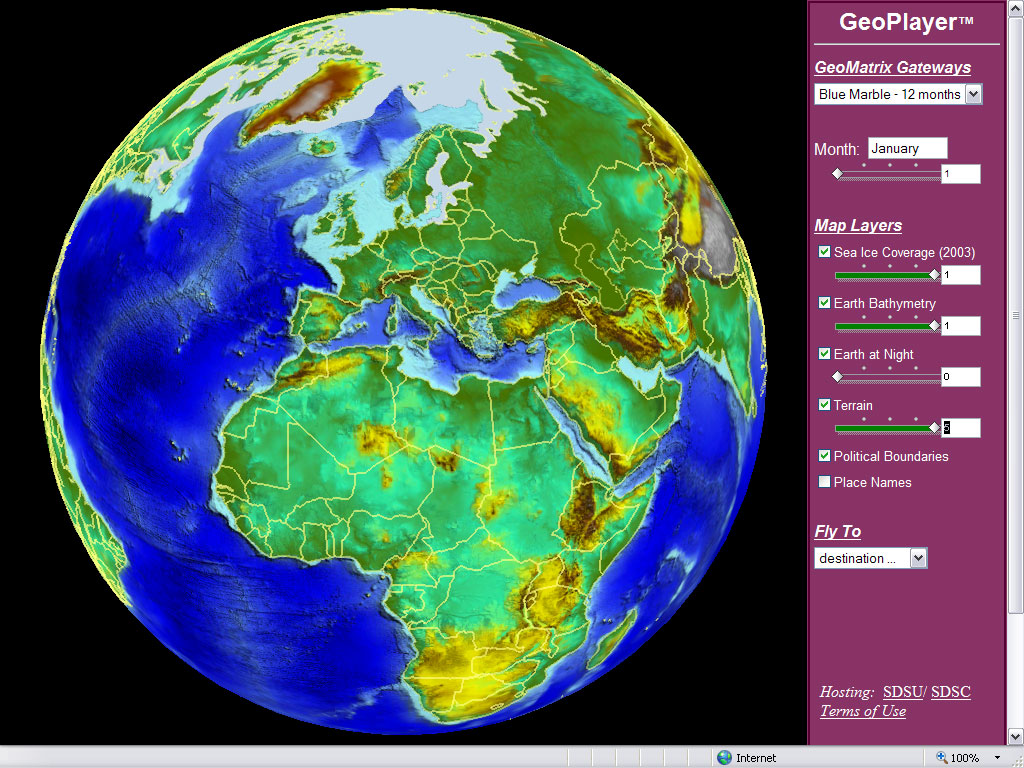Open the Terms of Use link
1024x768 pixels.
click(x=863, y=711)
